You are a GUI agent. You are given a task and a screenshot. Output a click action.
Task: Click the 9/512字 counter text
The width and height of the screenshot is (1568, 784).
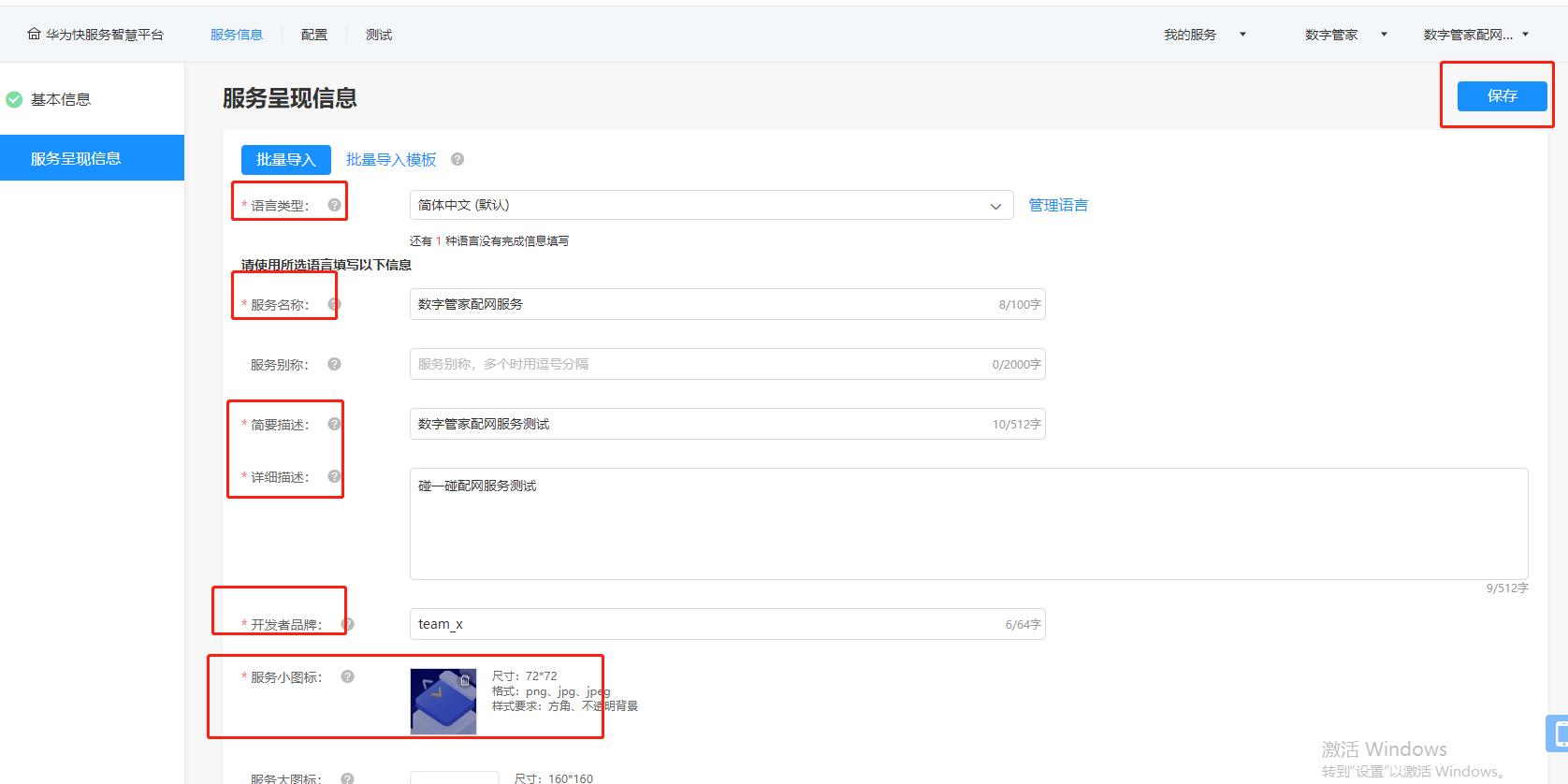pyautogui.click(x=1507, y=588)
